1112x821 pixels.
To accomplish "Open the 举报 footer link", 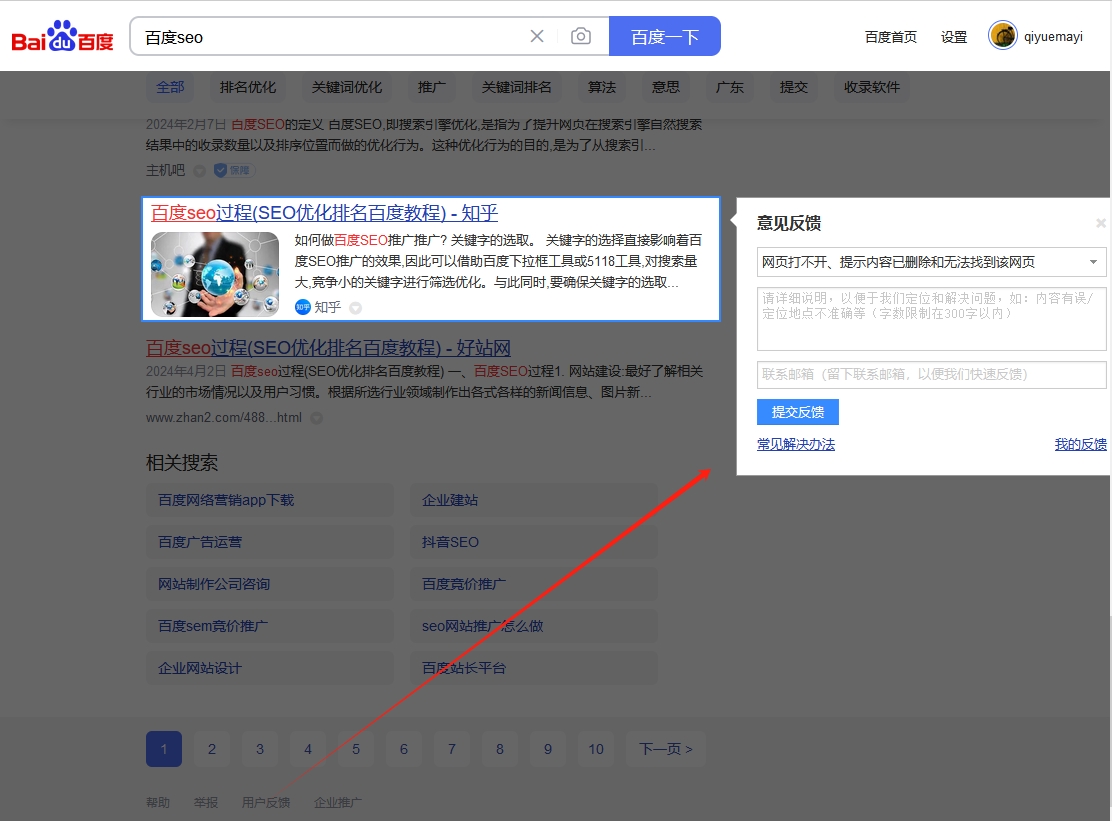I will tap(206, 803).
